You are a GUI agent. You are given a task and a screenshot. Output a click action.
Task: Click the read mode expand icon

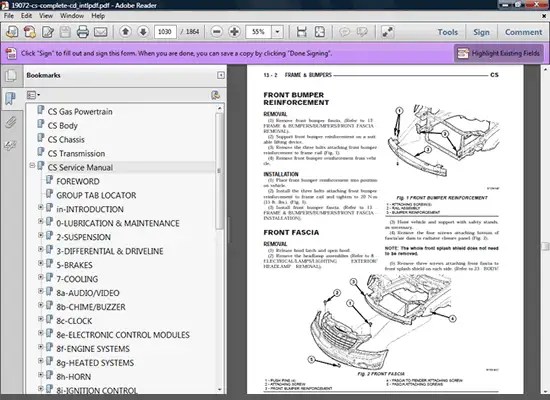pyautogui.click(x=387, y=32)
